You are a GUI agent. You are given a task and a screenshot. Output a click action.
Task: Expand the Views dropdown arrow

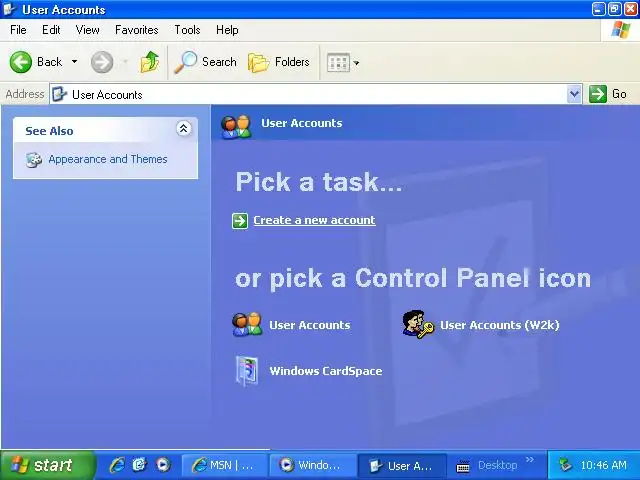(x=356, y=63)
